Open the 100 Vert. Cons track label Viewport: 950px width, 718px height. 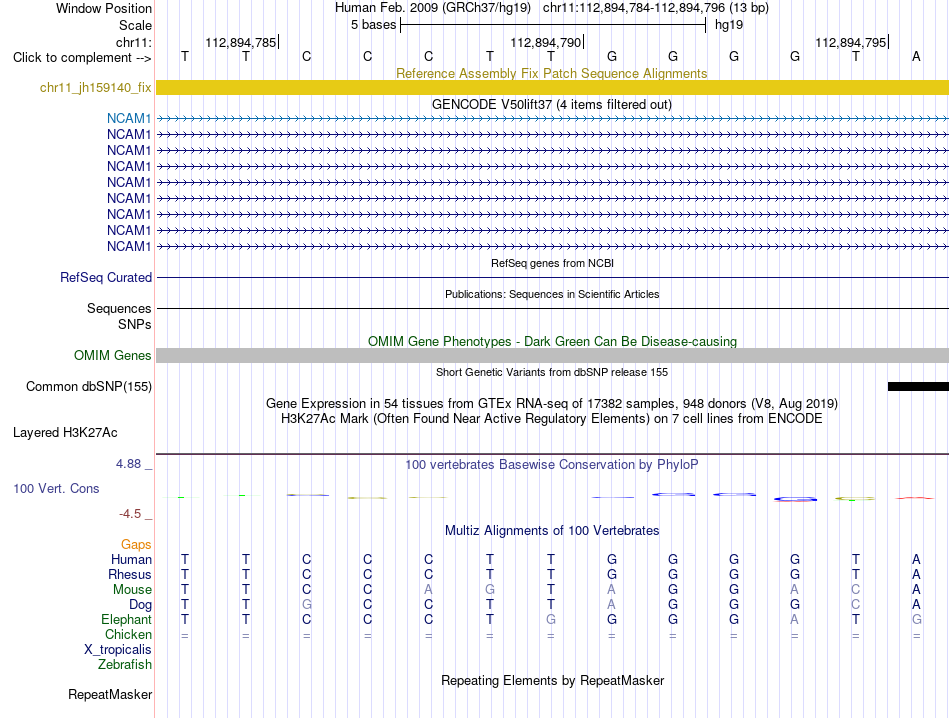tap(56, 488)
